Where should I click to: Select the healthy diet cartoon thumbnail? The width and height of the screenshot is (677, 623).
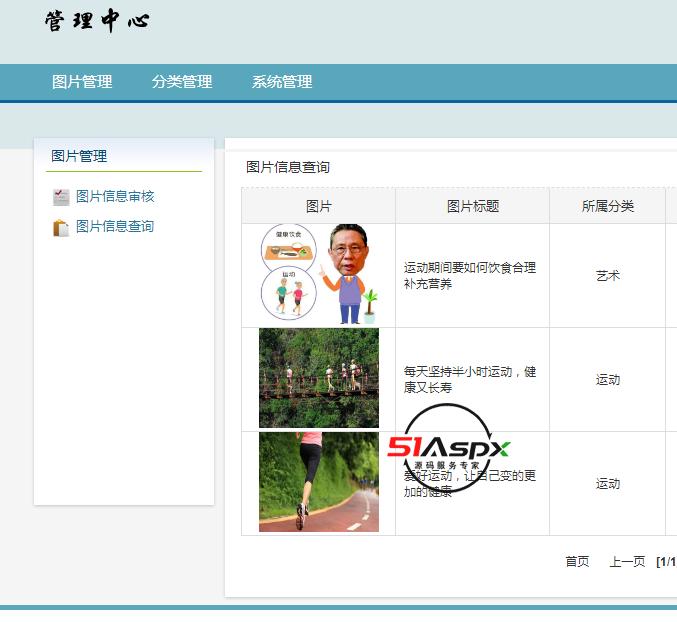[319, 274]
